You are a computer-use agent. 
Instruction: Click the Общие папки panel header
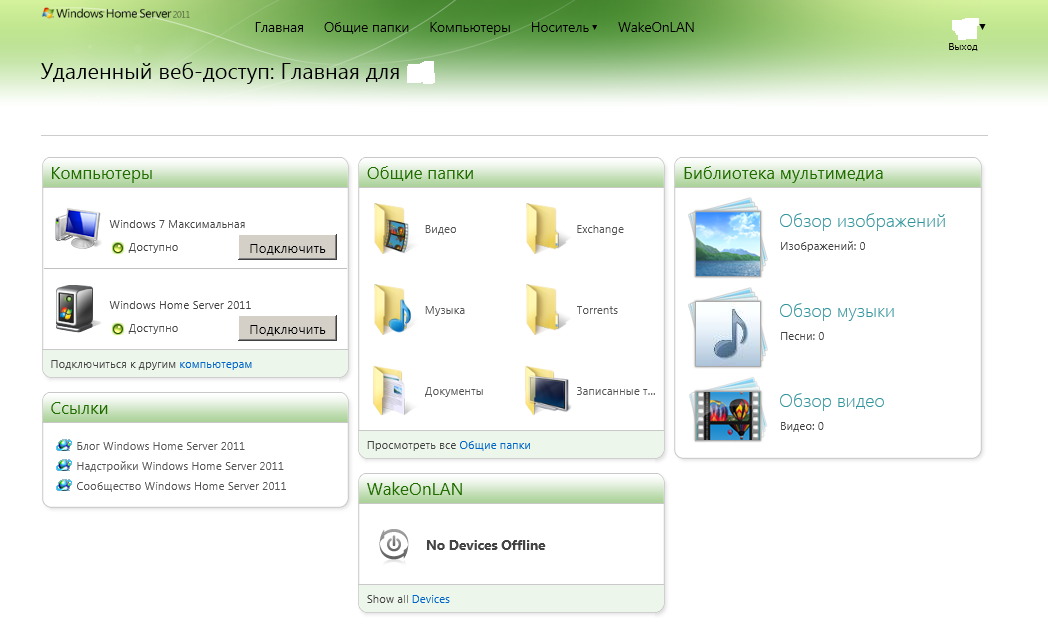click(511, 173)
